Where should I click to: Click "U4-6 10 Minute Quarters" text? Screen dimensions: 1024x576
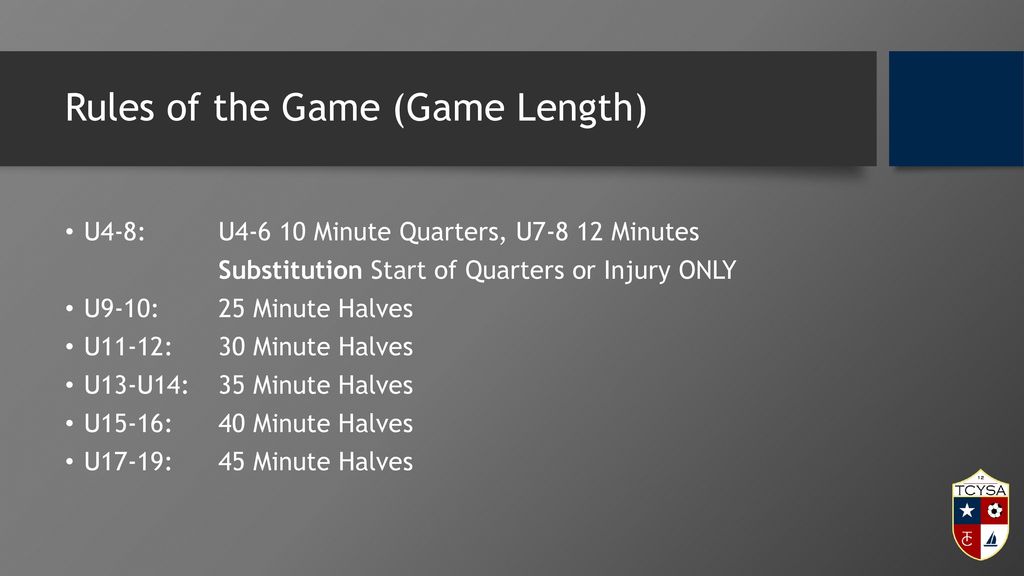(359, 232)
